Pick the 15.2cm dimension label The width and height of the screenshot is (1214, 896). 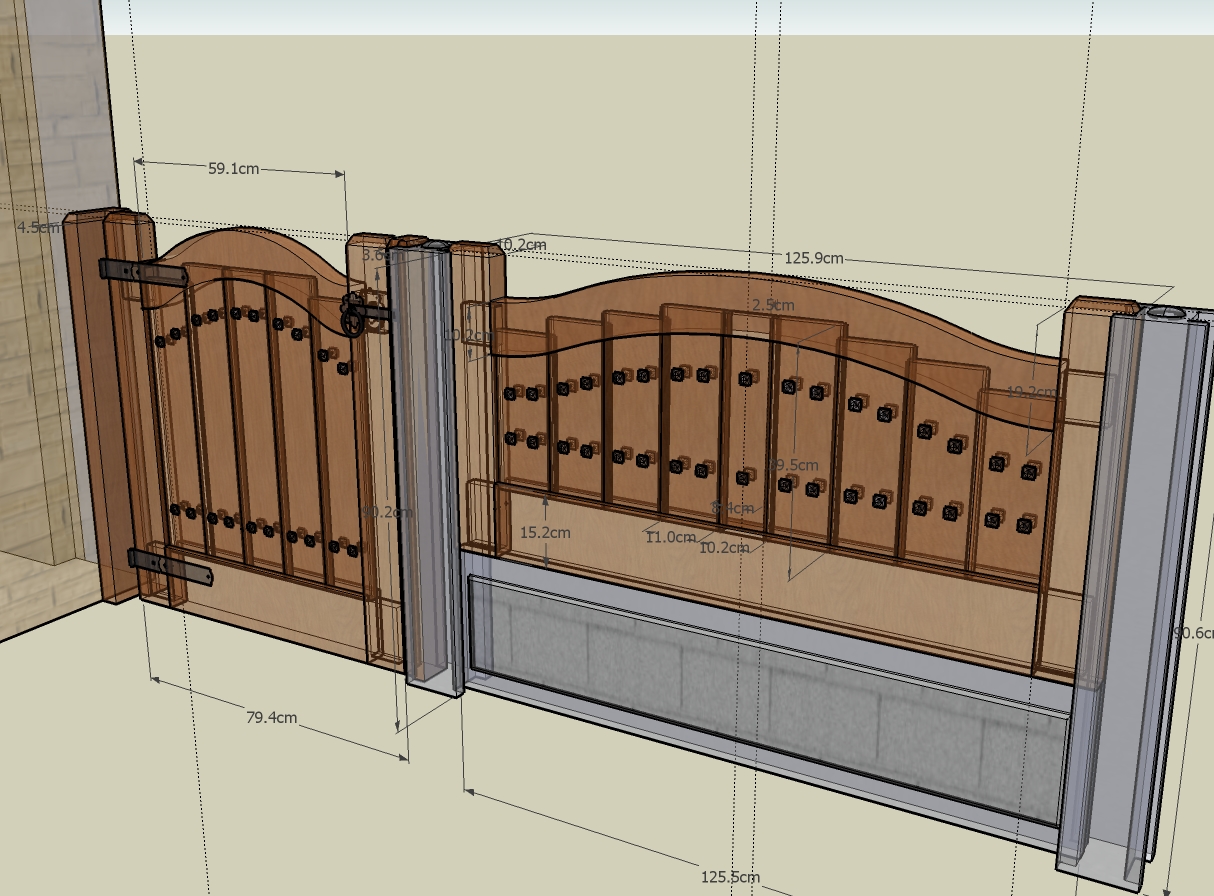point(545,532)
